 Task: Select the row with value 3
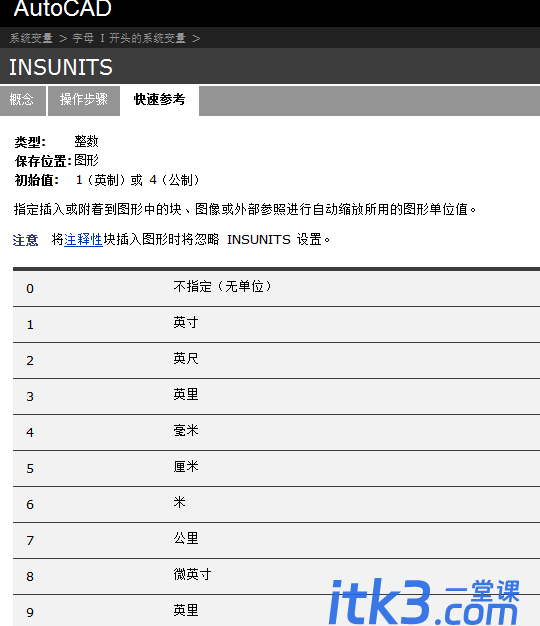(276, 396)
